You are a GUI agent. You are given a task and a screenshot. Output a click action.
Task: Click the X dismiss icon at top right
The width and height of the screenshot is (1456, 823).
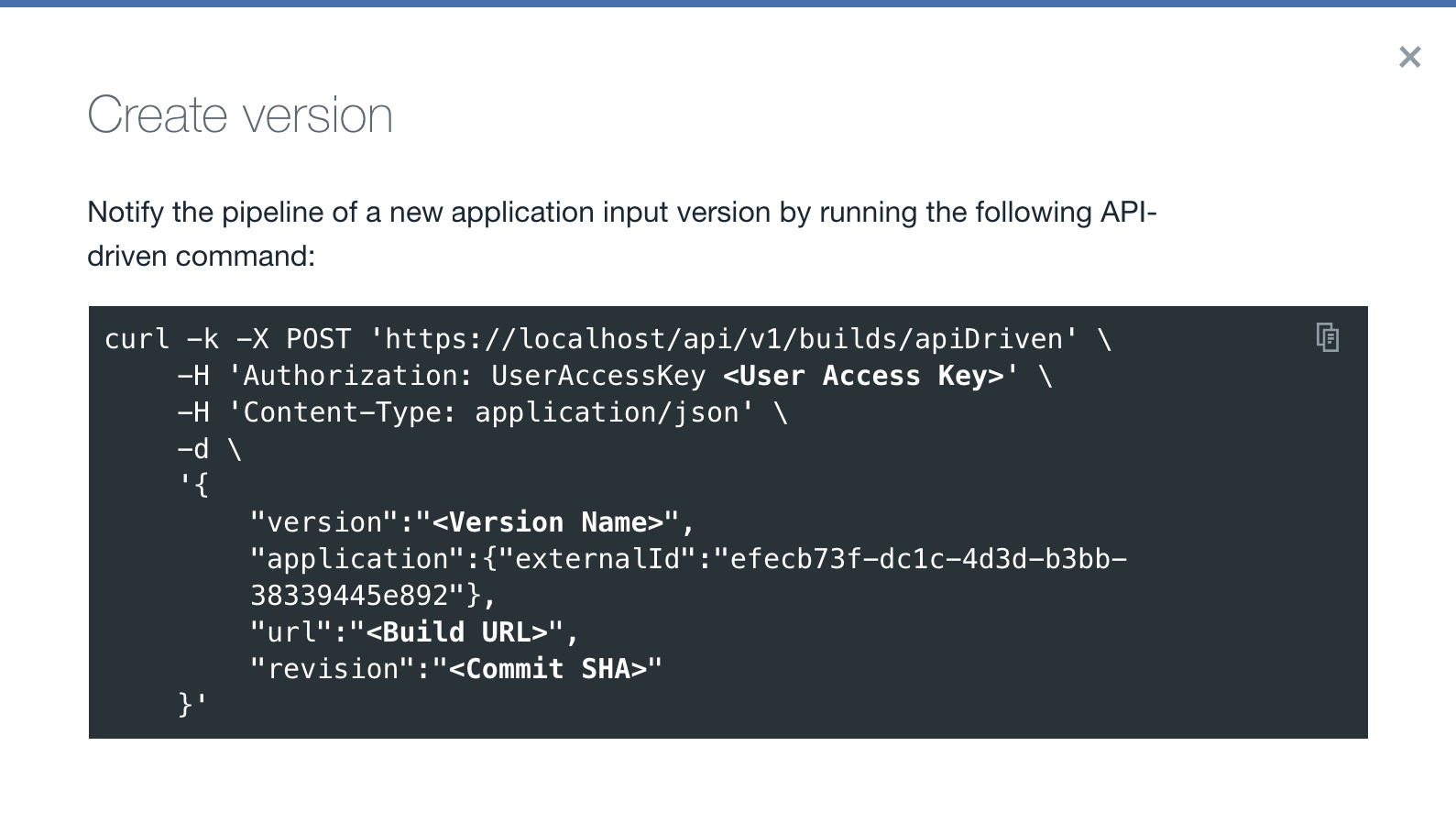[1408, 57]
